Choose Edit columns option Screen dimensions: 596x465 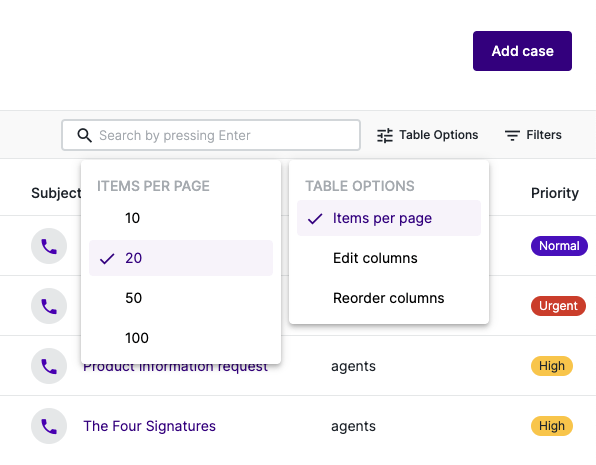tap(389, 258)
